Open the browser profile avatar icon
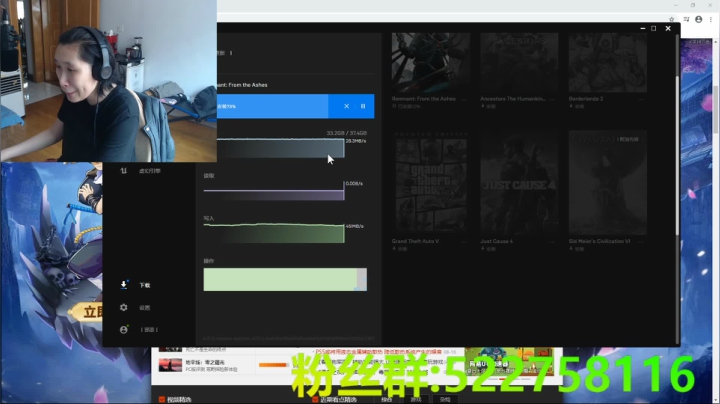Image resolution: width=720 pixels, height=404 pixels. click(698, 19)
